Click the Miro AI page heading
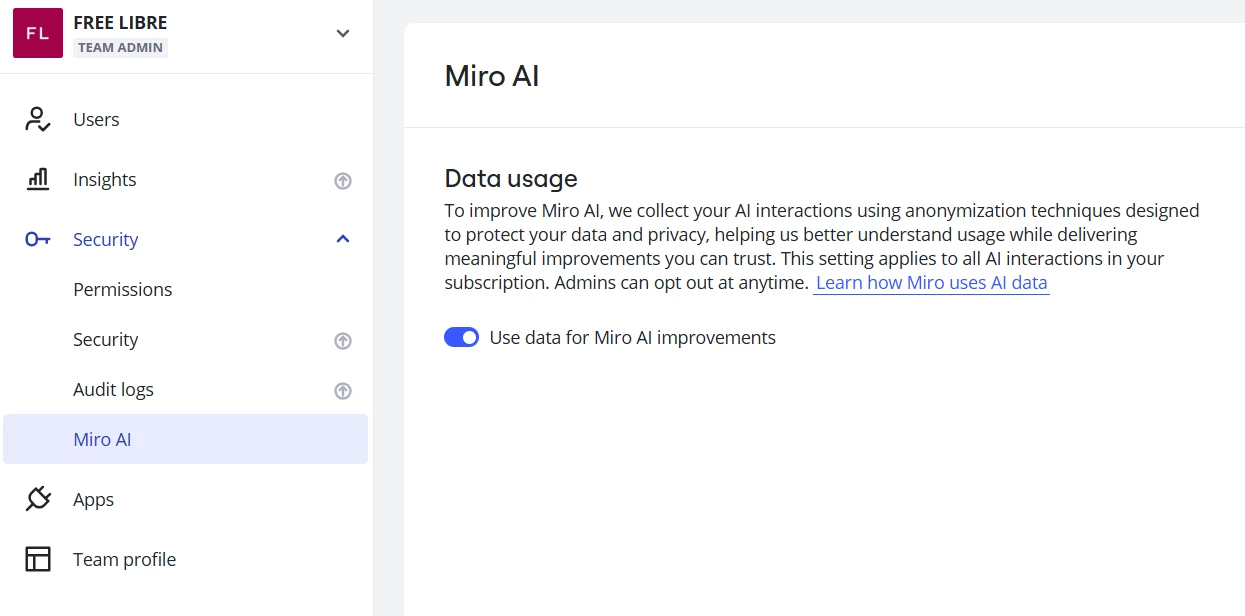Image resolution: width=1245 pixels, height=616 pixels. pos(492,76)
